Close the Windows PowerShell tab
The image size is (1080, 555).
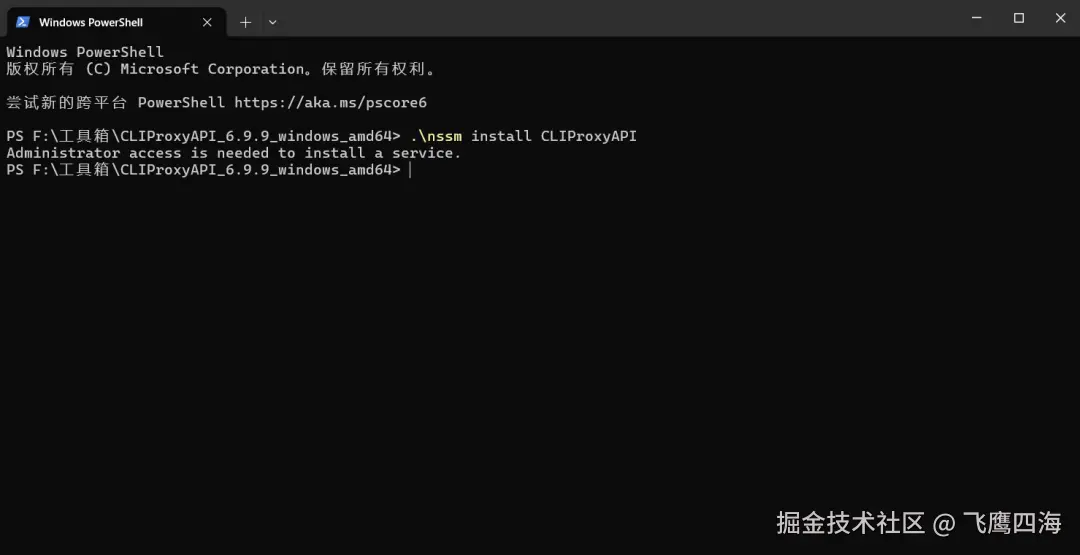[207, 22]
